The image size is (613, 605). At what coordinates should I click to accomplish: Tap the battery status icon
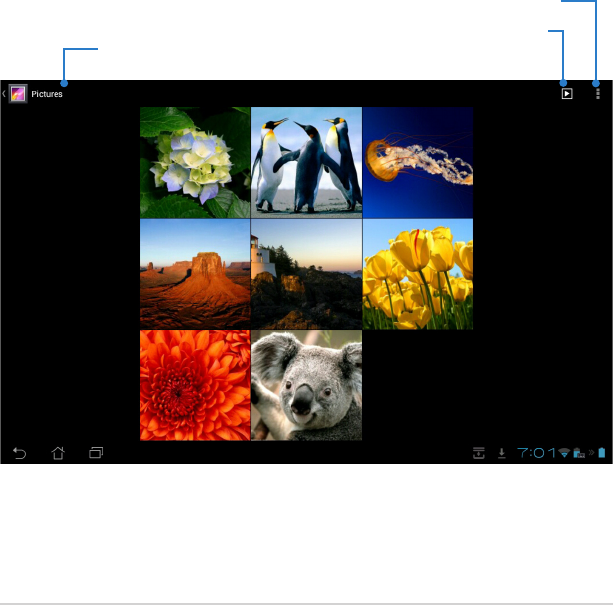601,453
